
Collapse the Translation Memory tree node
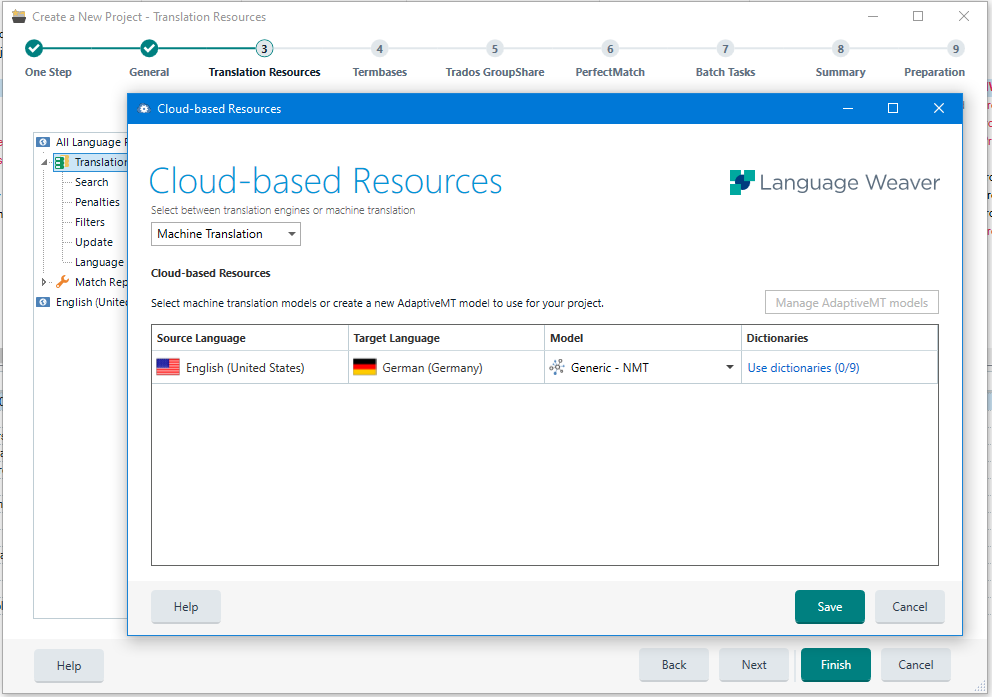44,162
